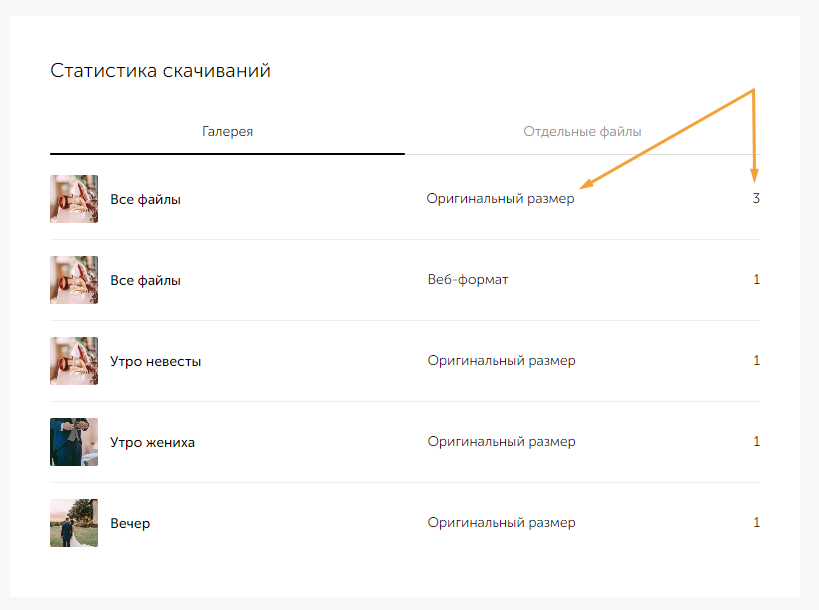Click download count in Веб-формат row
This screenshot has height=610, width=819.
(x=756, y=280)
